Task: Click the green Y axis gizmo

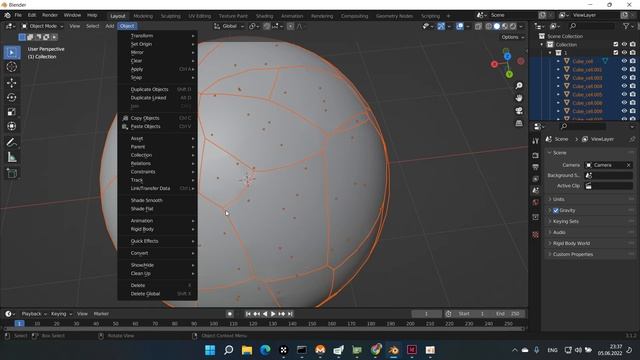Action: [x=509, y=74]
